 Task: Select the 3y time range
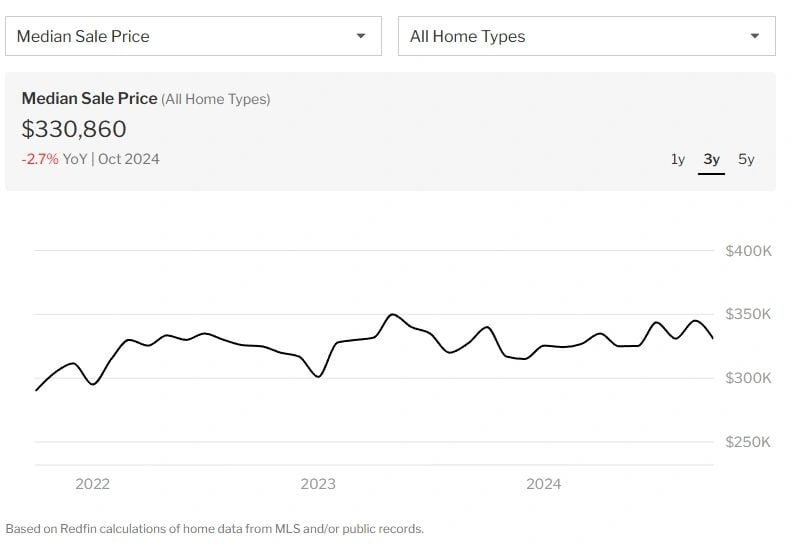pyautogui.click(x=711, y=159)
